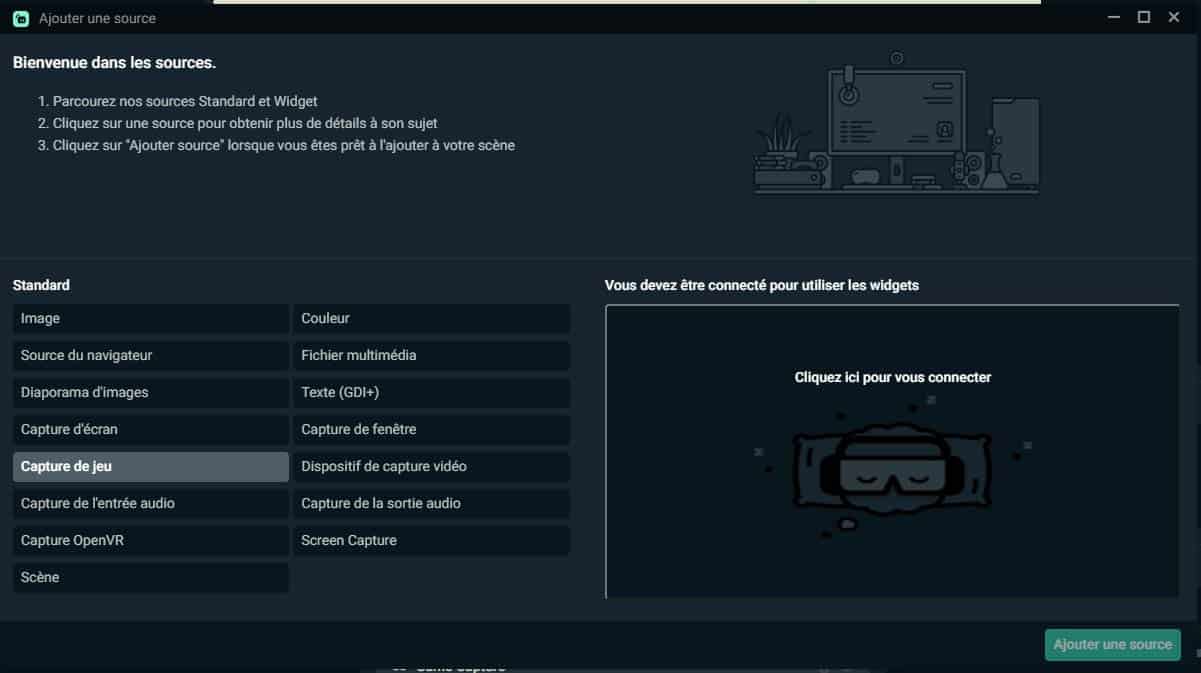This screenshot has width=1201, height=673.
Task: Select Capture de la sortie audio
Action: coord(431,503)
